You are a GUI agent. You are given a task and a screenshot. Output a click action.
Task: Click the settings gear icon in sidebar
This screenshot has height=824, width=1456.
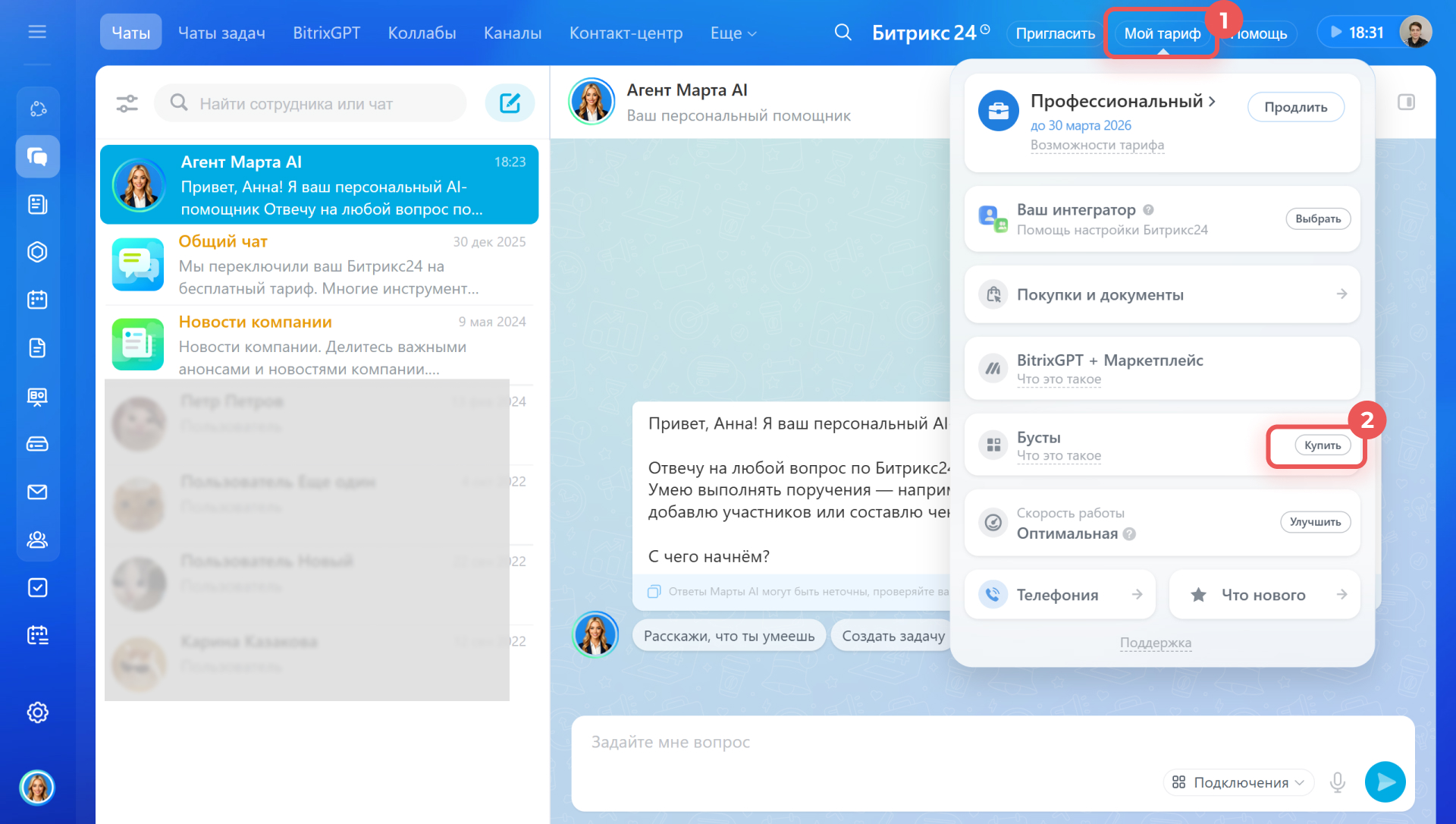point(37,712)
